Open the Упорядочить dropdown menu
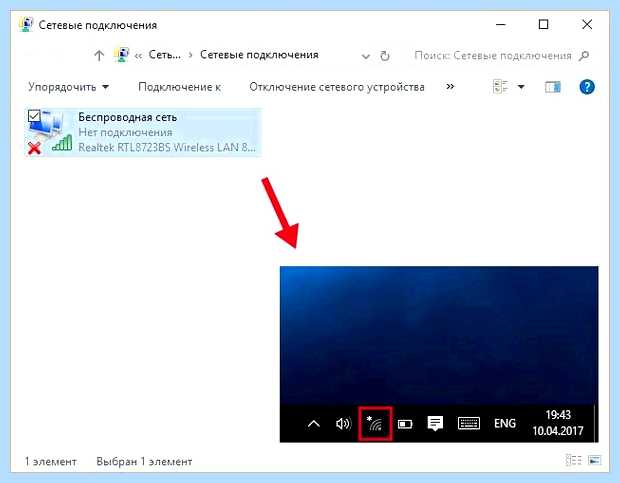This screenshot has width=620, height=483. point(68,87)
